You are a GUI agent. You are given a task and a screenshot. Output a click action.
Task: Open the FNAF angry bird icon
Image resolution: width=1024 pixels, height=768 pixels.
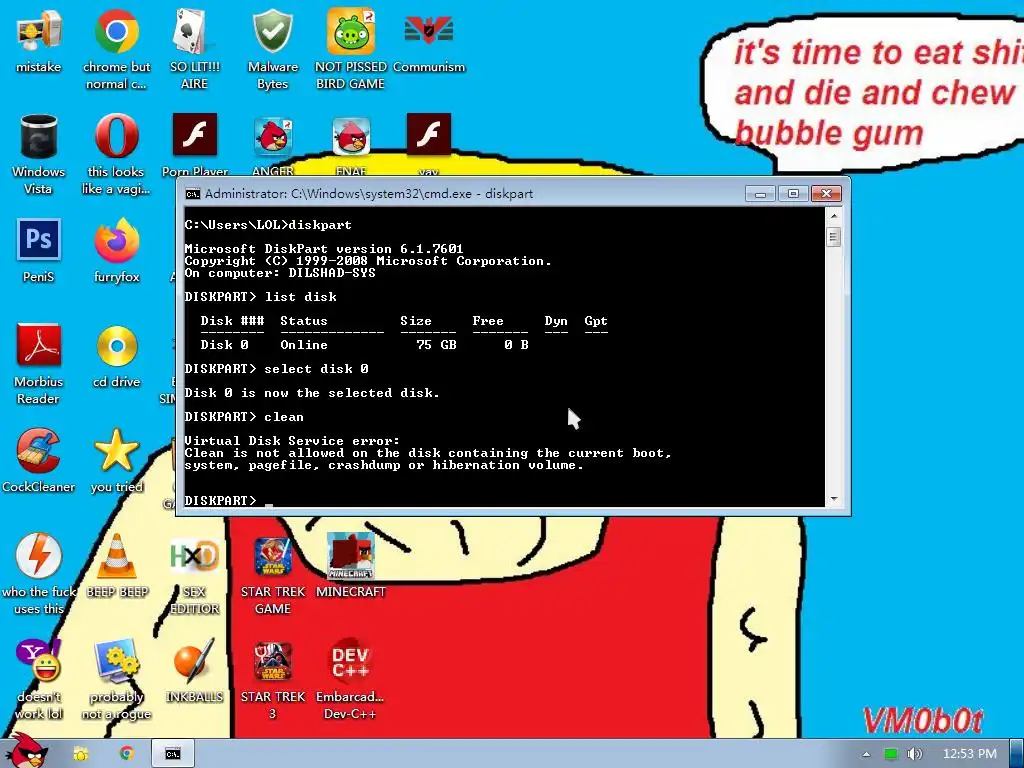(x=351, y=145)
